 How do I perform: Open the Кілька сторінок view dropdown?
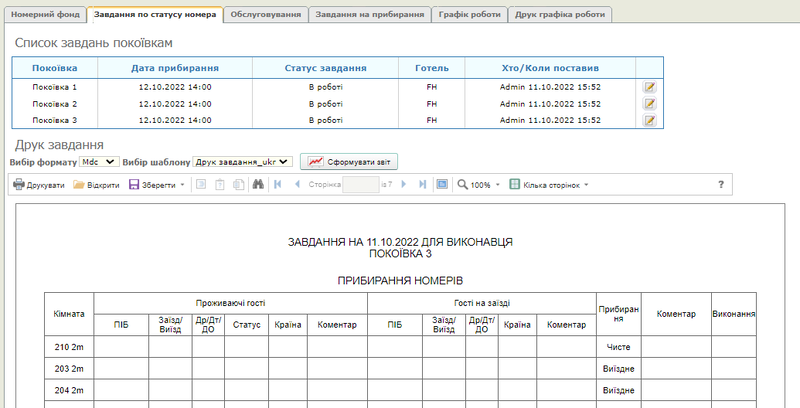pos(549,185)
